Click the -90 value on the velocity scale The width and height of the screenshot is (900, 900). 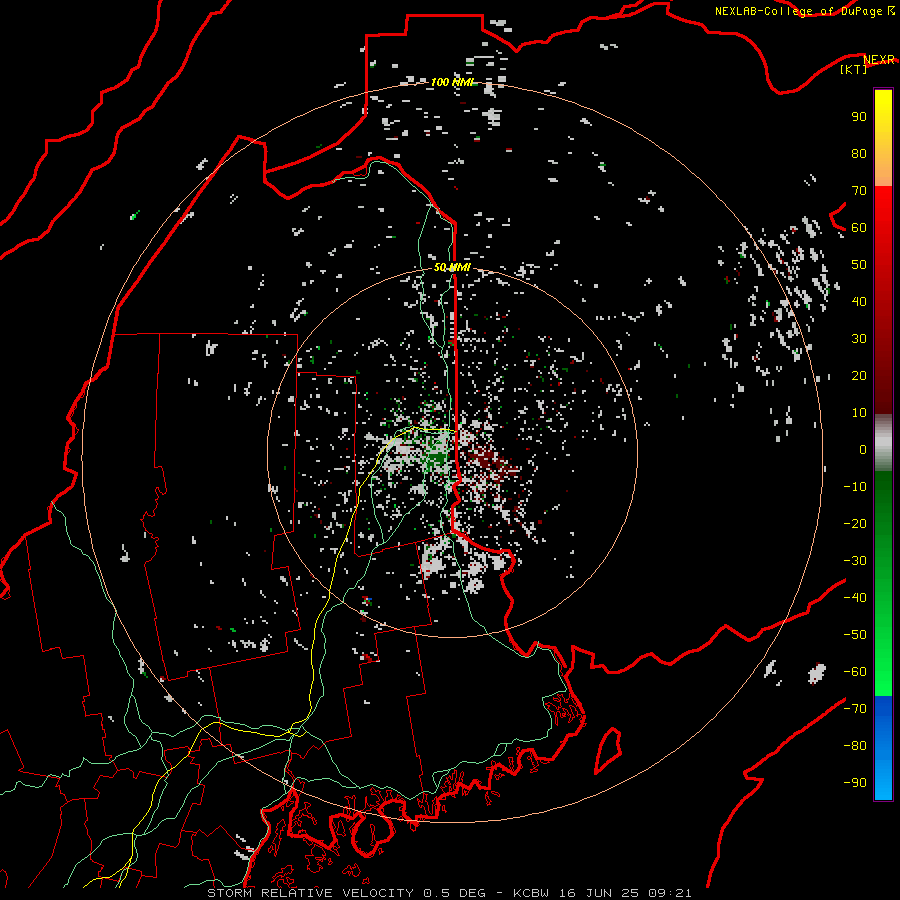tap(855, 783)
